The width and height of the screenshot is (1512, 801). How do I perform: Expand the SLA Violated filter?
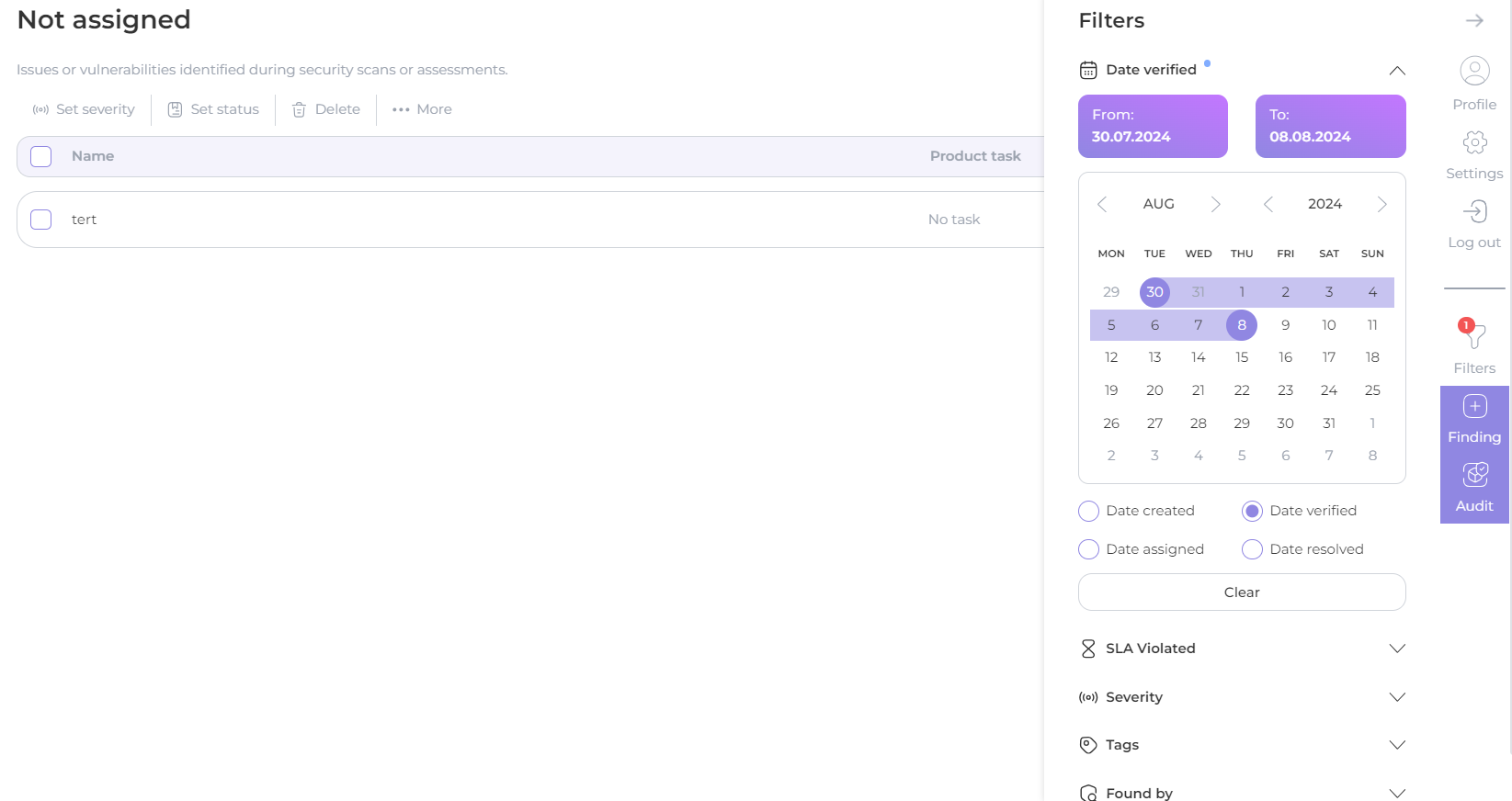1396,649
